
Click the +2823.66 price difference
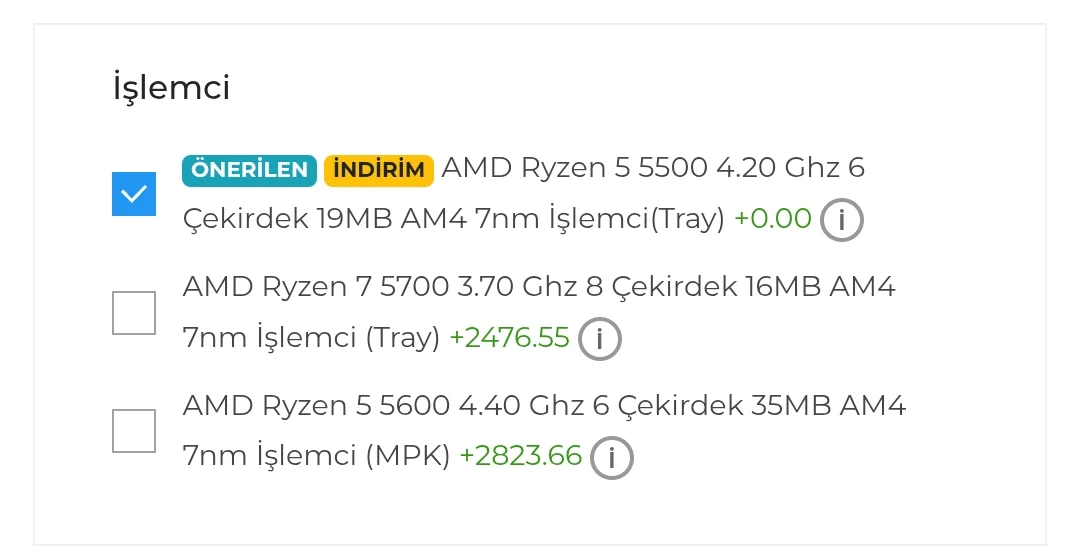point(520,457)
